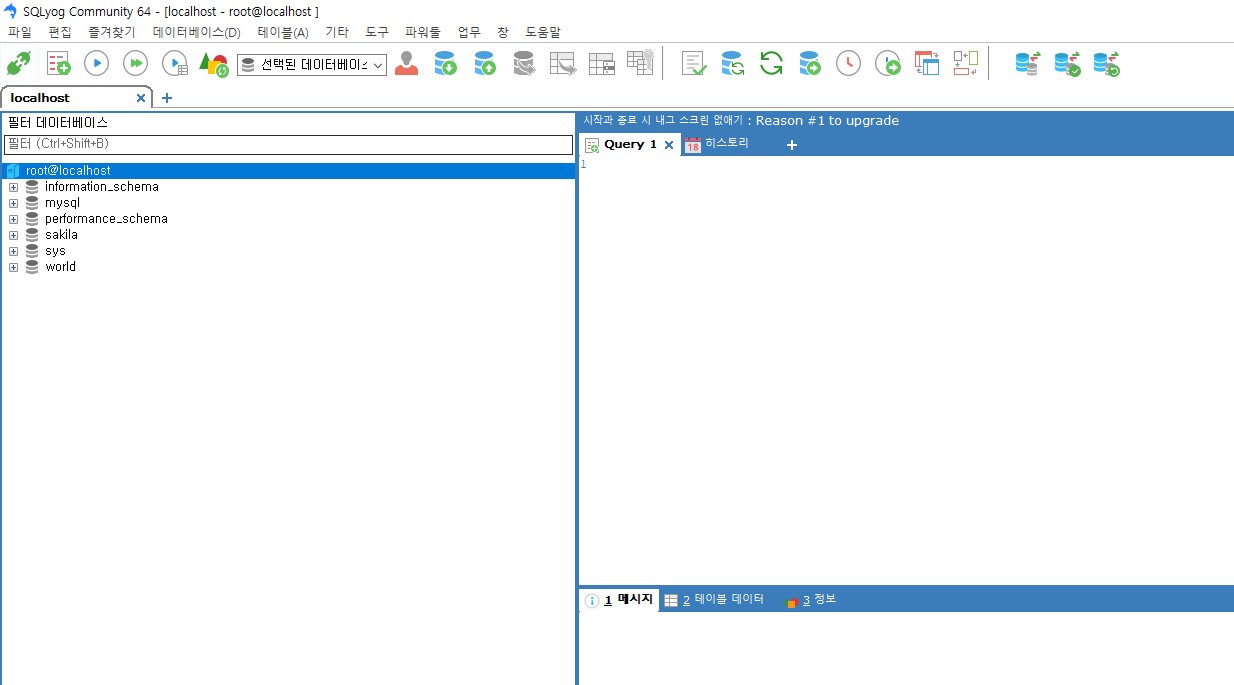This screenshot has height=685, width=1234.
Task: Click the database with up-arrow backup icon
Action: point(485,64)
